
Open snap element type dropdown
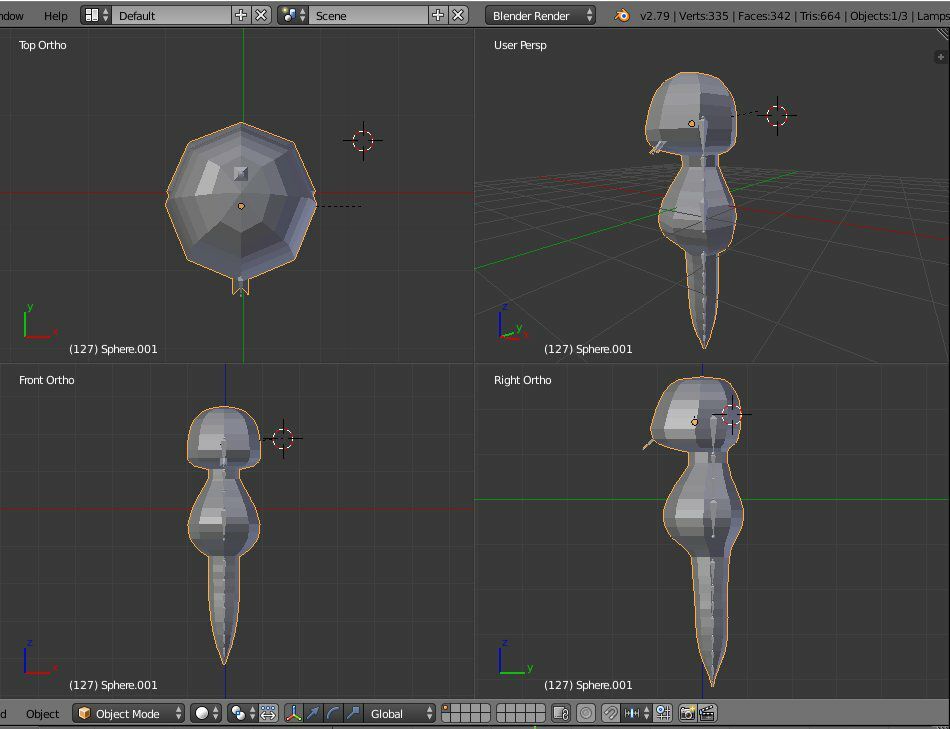tap(637, 713)
